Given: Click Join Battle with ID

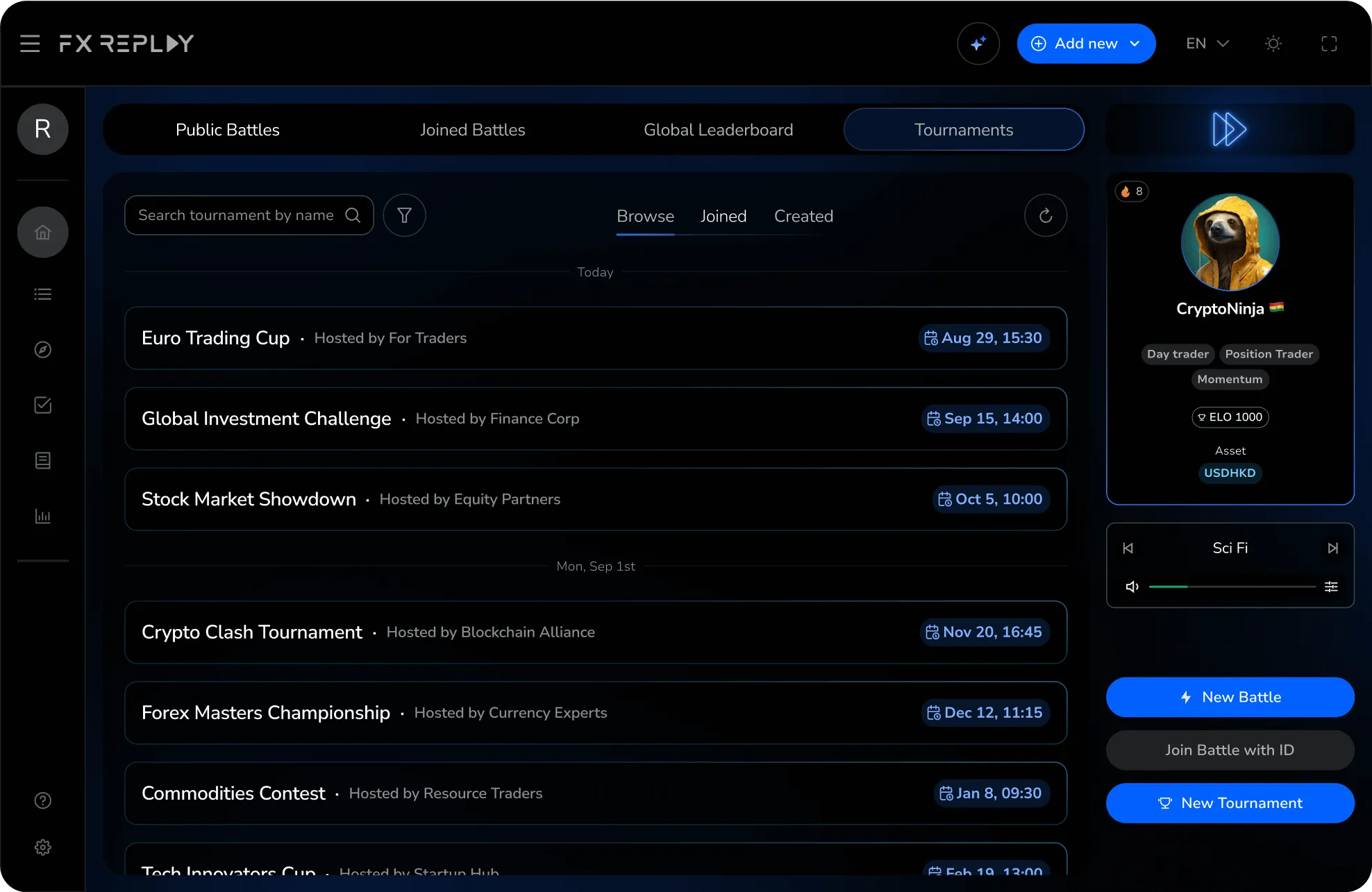Looking at the screenshot, I should tap(1230, 750).
